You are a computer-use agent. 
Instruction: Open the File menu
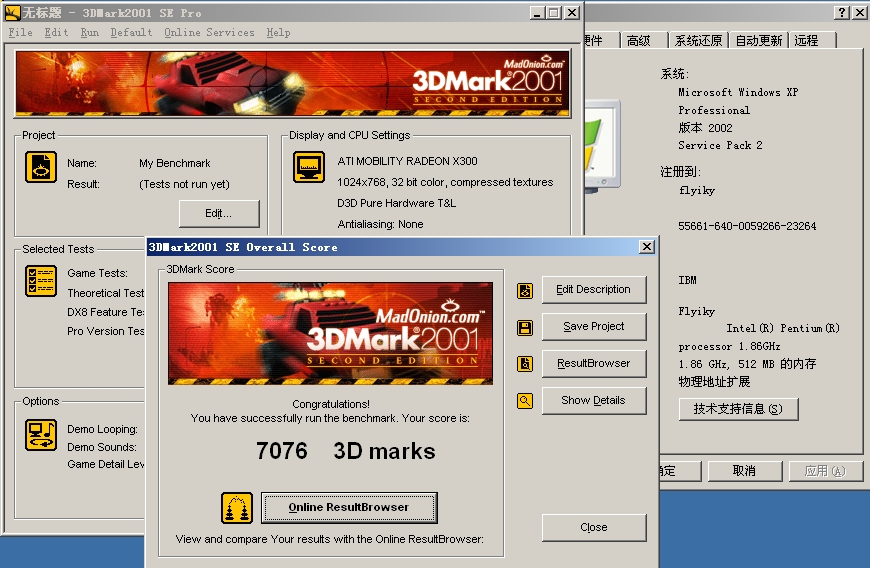pyautogui.click(x=21, y=32)
